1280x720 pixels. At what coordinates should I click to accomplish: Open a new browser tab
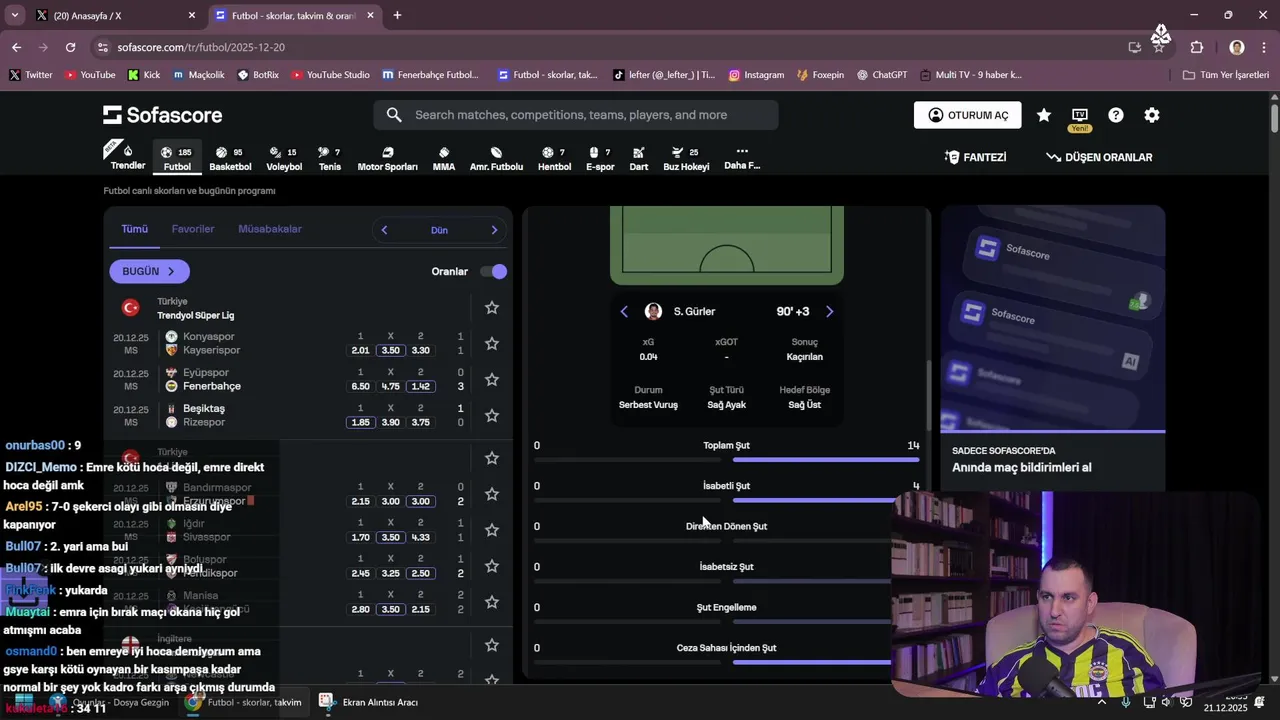[397, 15]
